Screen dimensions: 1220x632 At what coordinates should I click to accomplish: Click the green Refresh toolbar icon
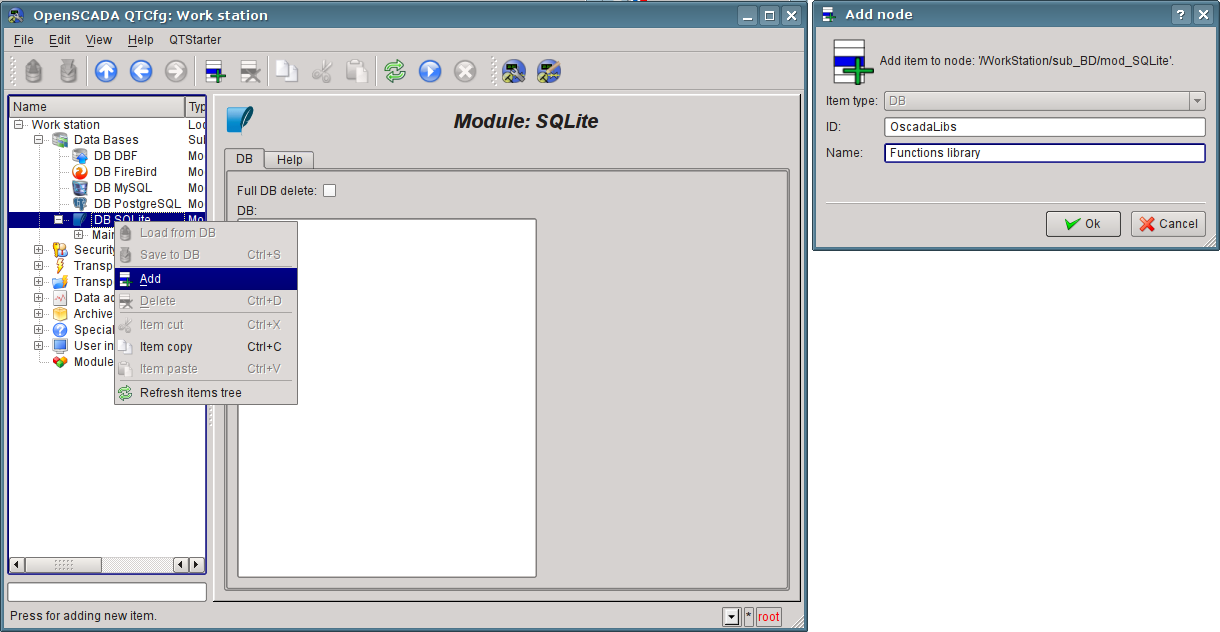(x=395, y=71)
